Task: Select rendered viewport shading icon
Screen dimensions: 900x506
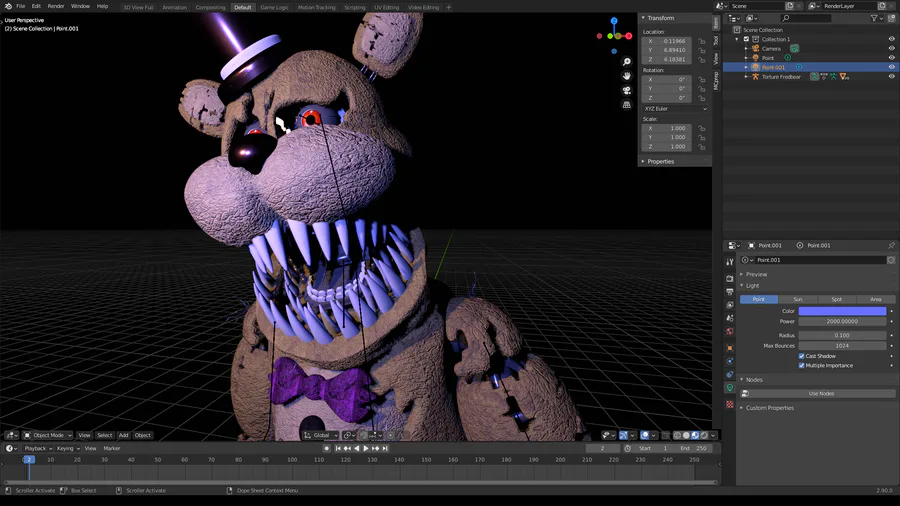Action: [704, 435]
